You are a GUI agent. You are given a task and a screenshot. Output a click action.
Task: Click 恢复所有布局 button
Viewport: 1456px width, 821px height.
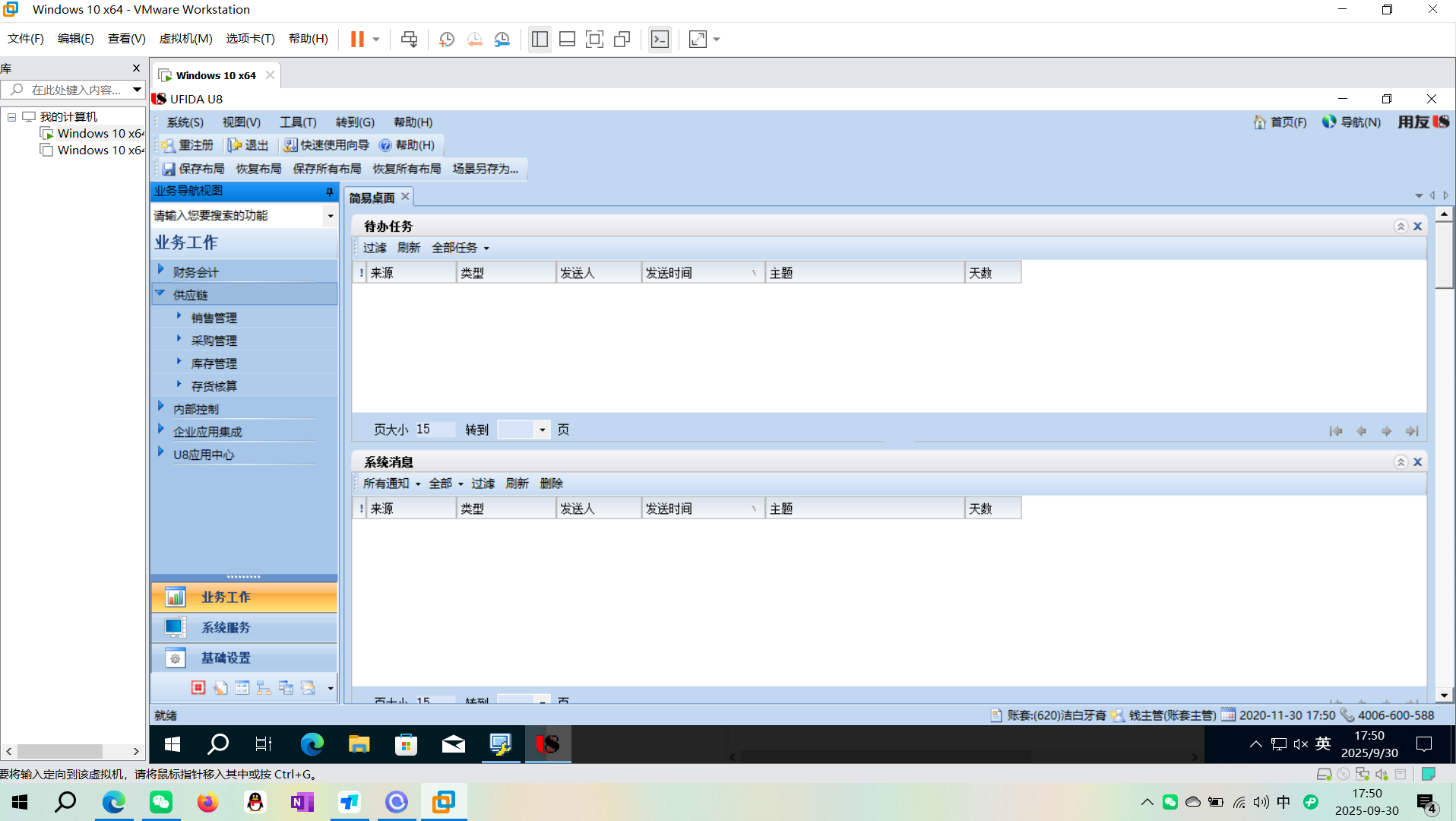[x=407, y=170]
